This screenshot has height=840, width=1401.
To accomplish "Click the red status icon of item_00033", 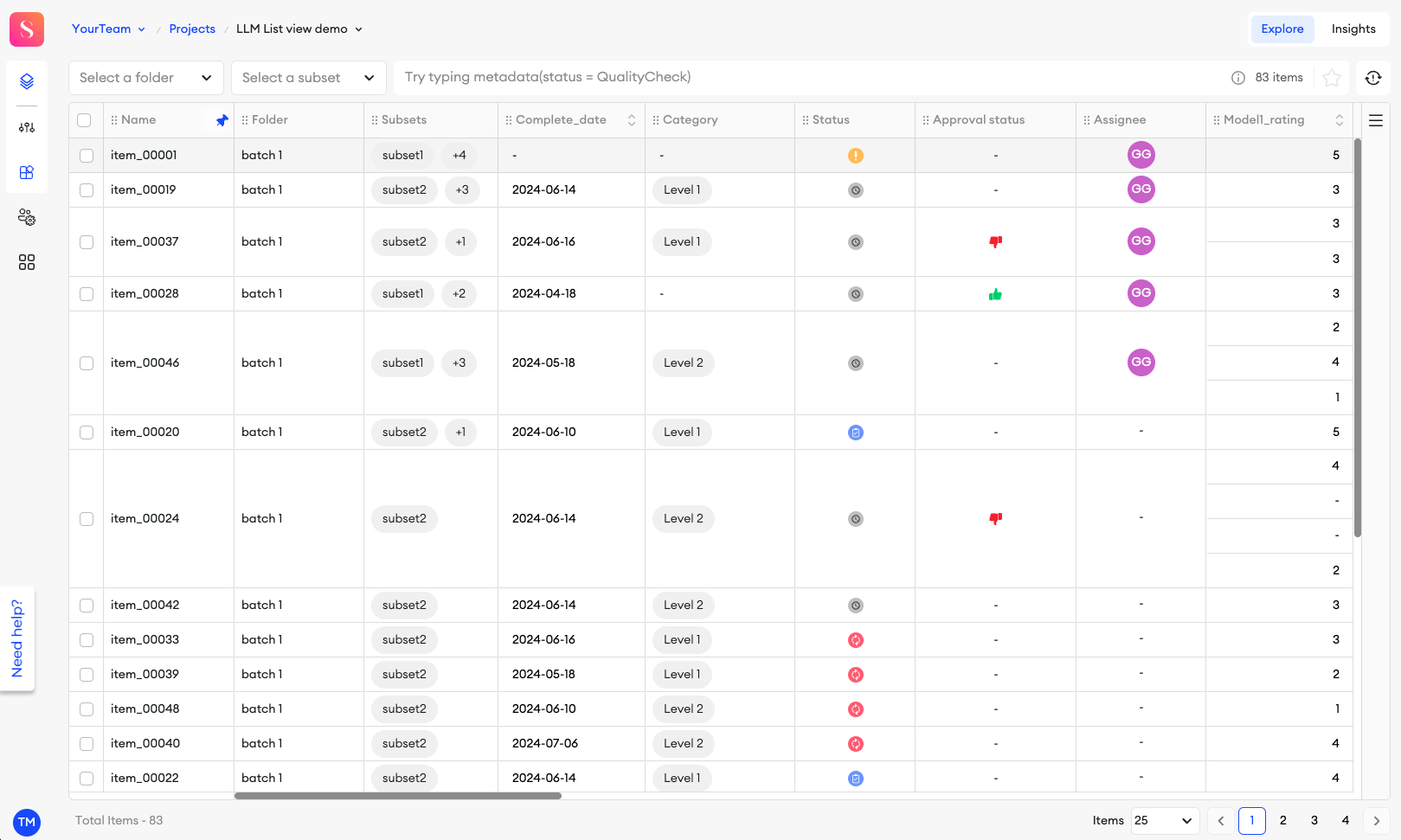I will (856, 640).
